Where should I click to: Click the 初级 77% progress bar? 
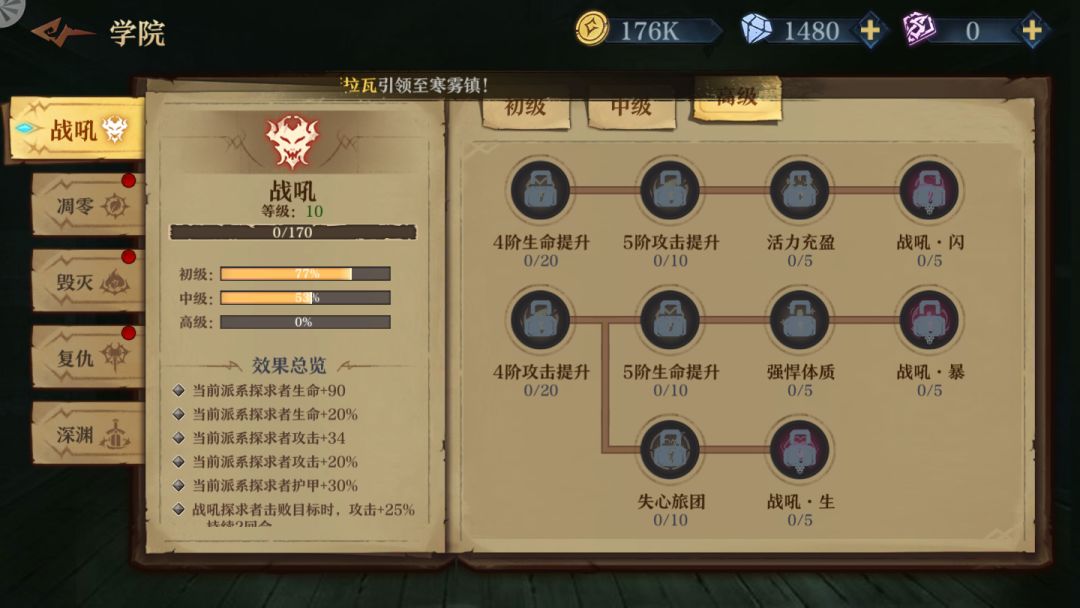click(305, 274)
